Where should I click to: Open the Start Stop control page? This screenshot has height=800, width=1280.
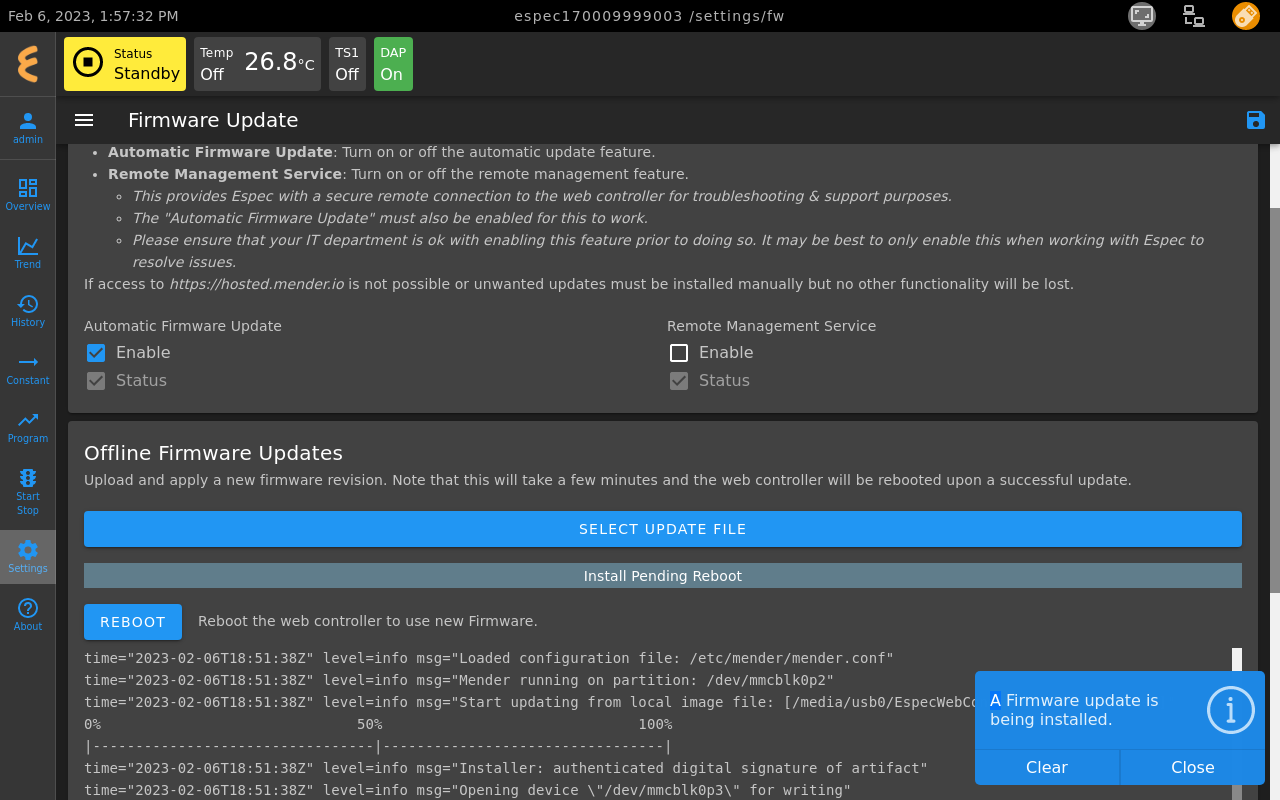[28, 491]
